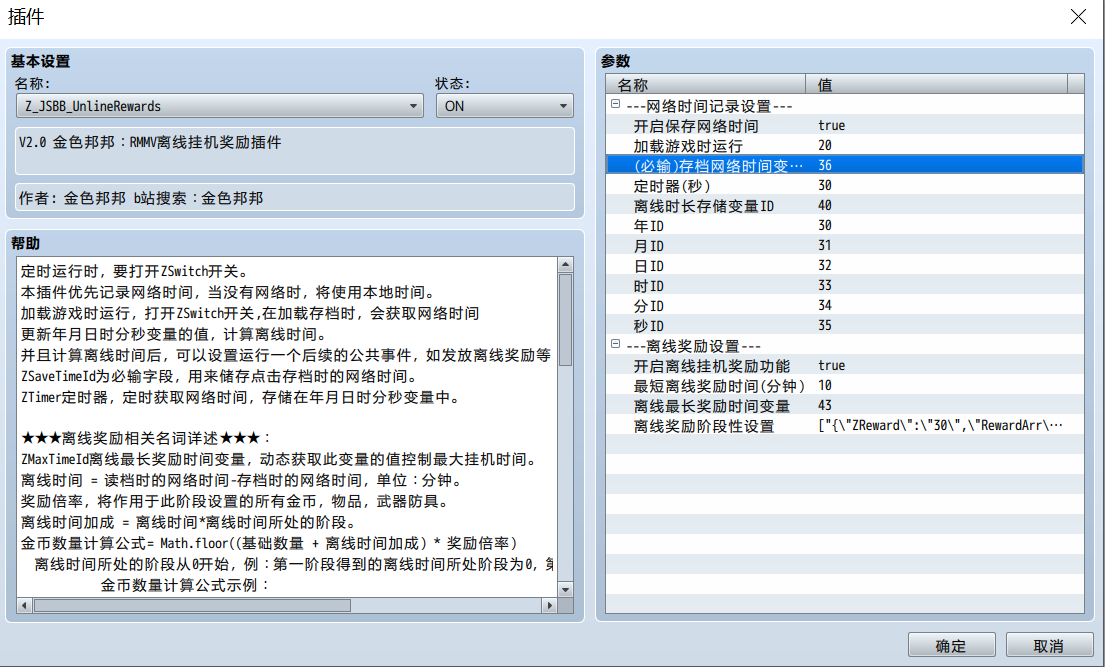Close the 插件 dialog window
1105x667 pixels.
click(x=1078, y=17)
